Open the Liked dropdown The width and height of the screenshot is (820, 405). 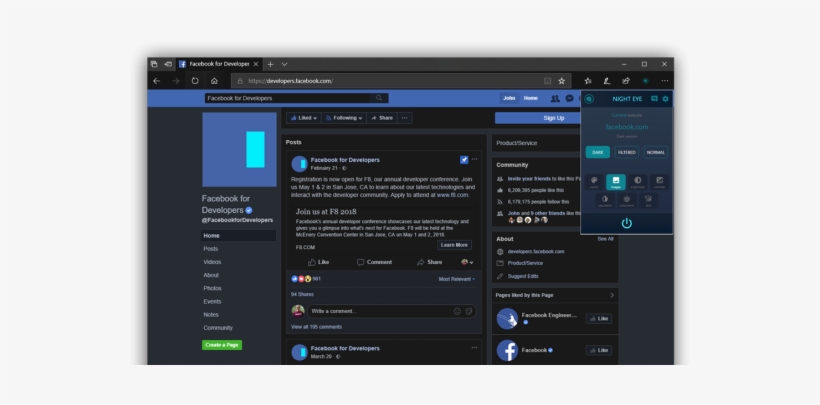(304, 118)
